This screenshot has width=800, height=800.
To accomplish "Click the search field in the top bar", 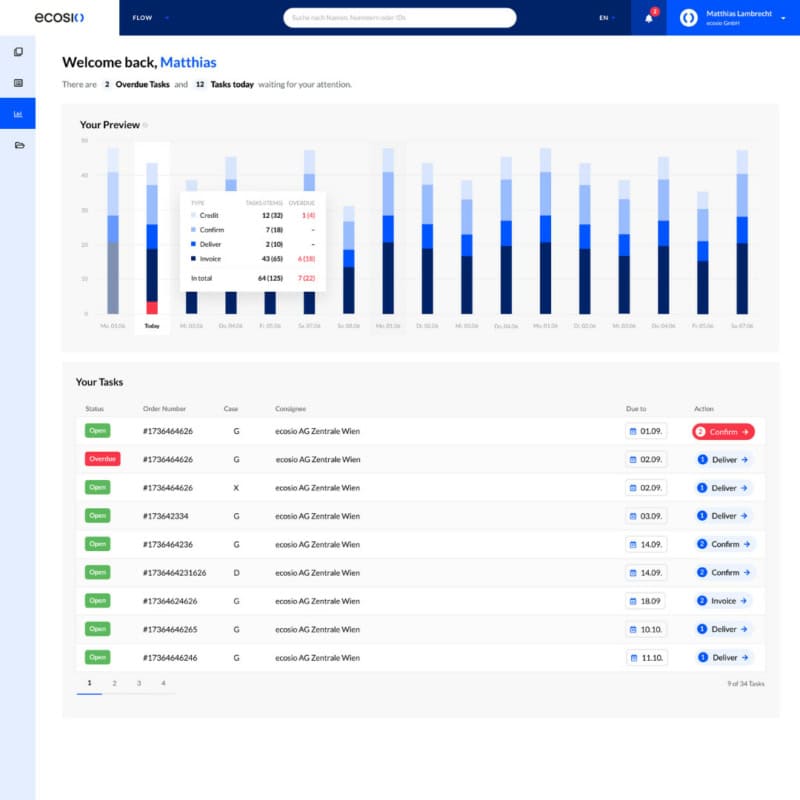I will (x=400, y=17).
